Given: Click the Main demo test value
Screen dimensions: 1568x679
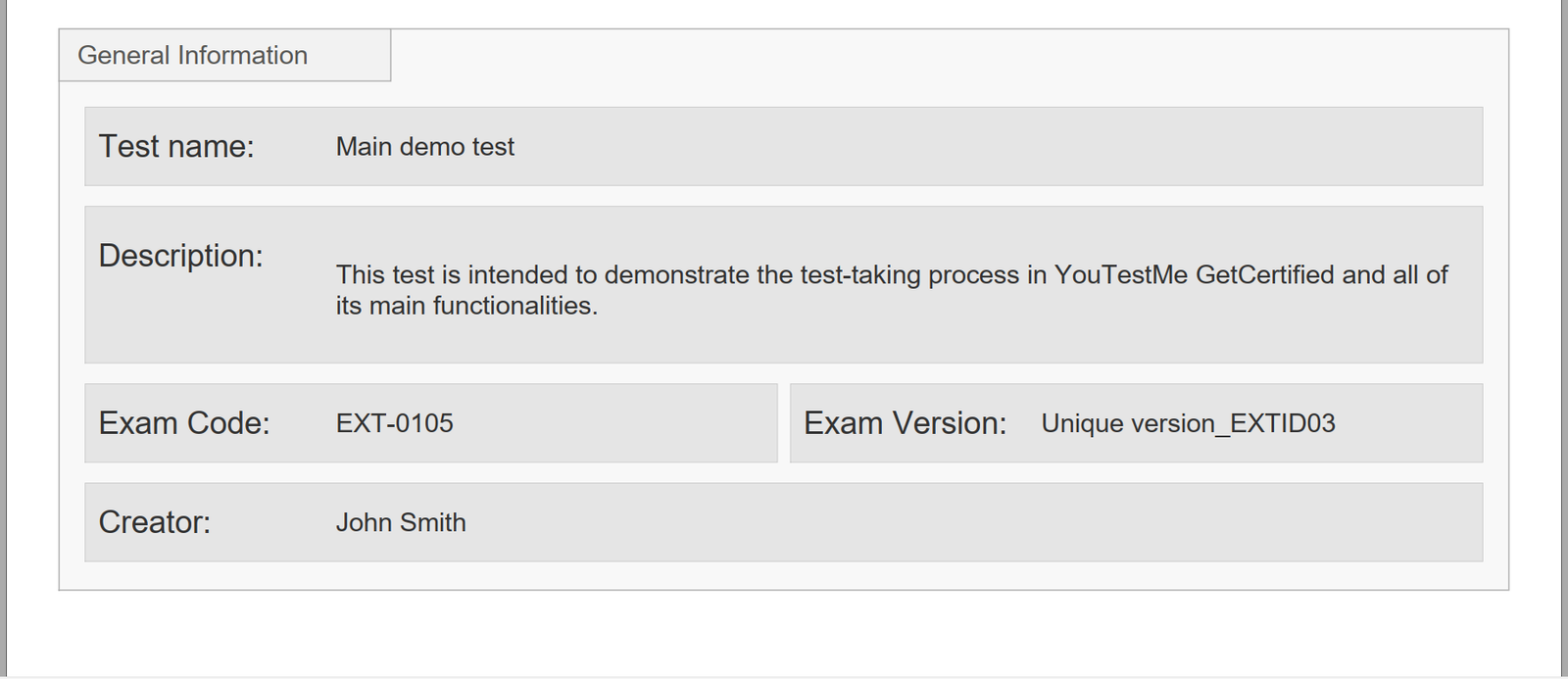Looking at the screenshot, I should pyautogui.click(x=424, y=147).
